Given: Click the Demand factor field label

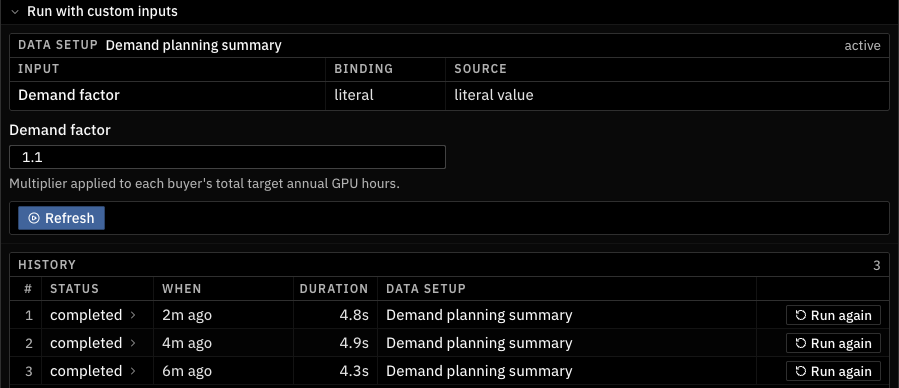Looking at the screenshot, I should coord(60,130).
